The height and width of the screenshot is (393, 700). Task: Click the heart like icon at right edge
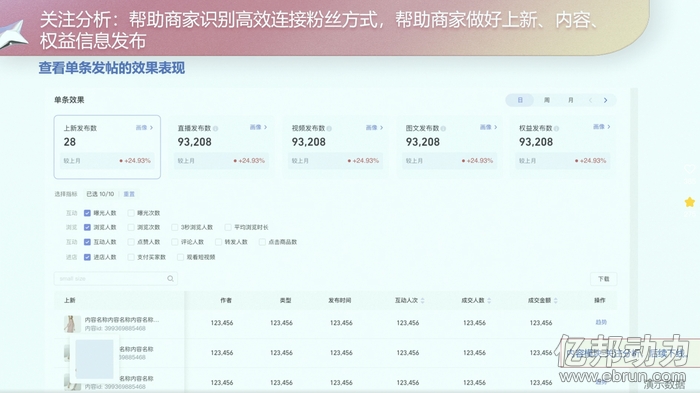[690, 169]
